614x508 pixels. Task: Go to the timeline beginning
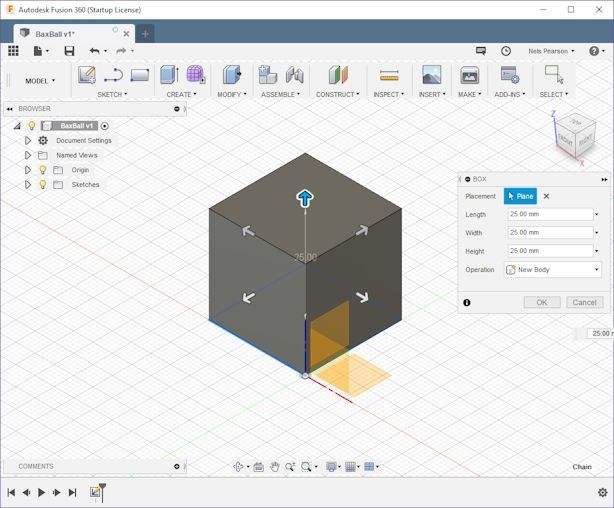coord(11,492)
